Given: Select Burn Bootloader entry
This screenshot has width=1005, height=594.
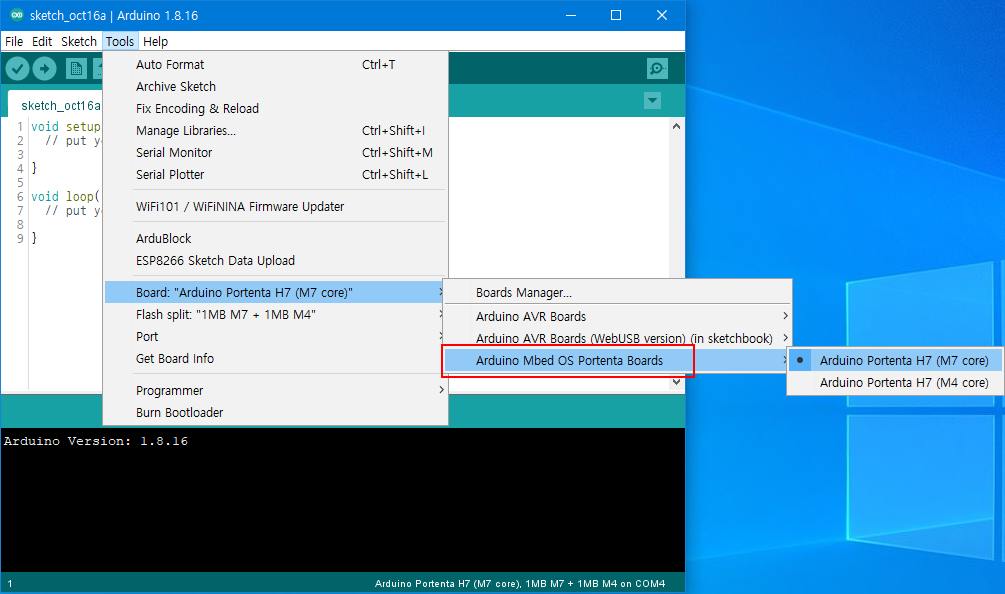Looking at the screenshot, I should pyautogui.click(x=276, y=413).
